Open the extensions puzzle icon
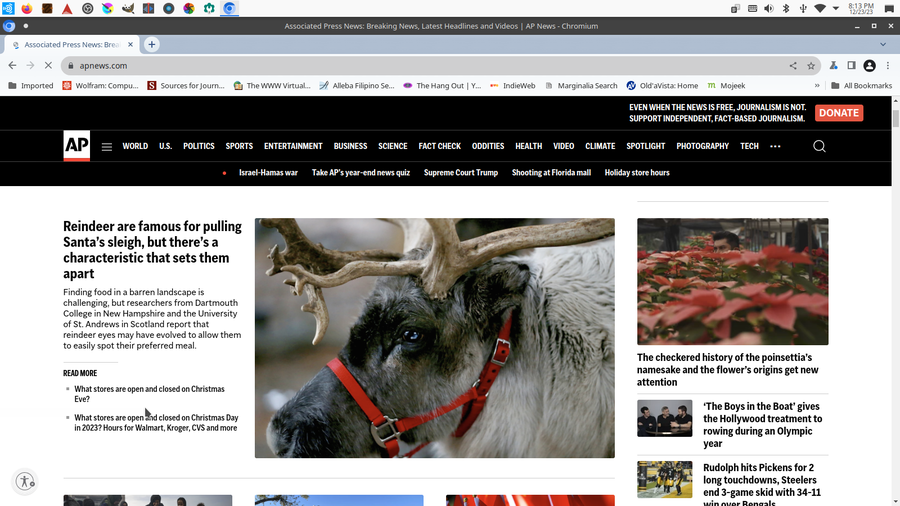Screen dimensions: 900x506 833,66
